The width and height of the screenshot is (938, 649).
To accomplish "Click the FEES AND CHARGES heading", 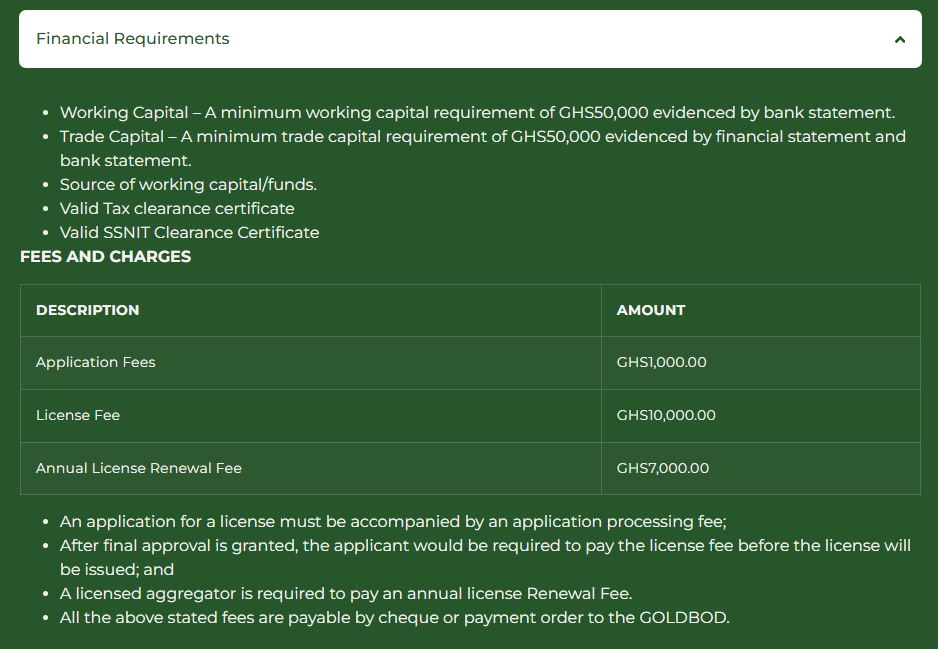I will pyautogui.click(x=106, y=257).
